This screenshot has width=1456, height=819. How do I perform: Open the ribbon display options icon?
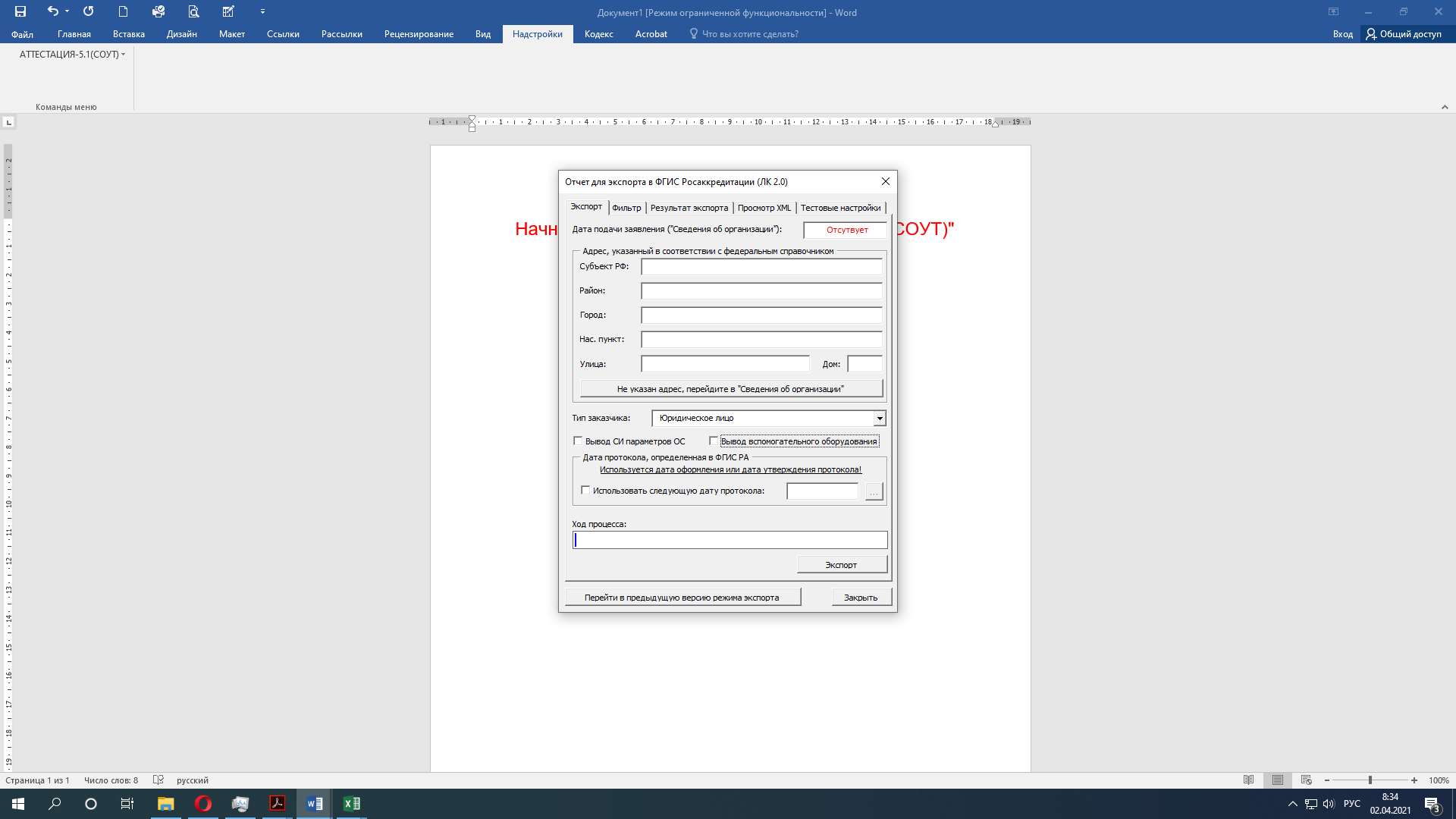[x=1333, y=11]
